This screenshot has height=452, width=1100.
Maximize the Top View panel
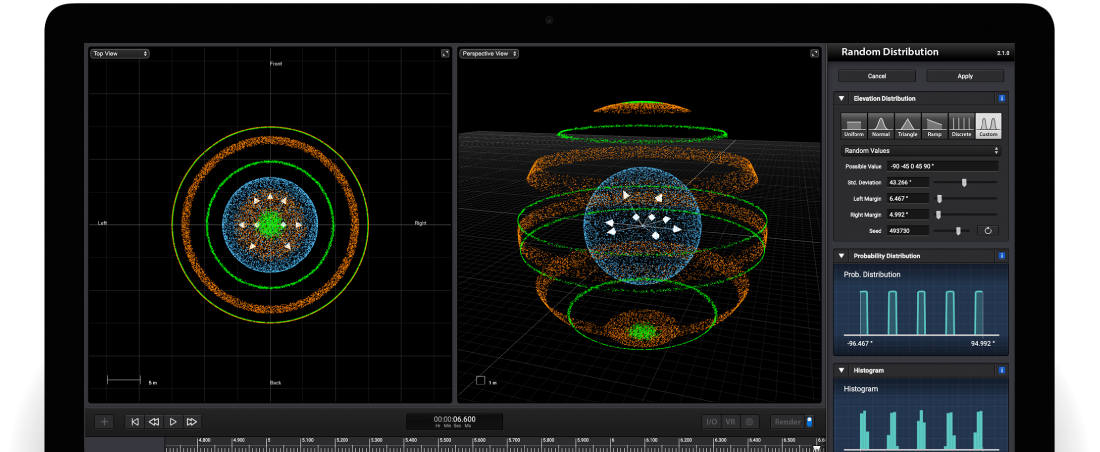(445, 54)
